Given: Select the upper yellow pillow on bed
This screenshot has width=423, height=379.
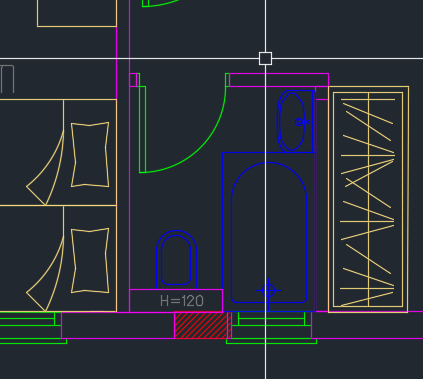Looking at the screenshot, I should (90, 155).
